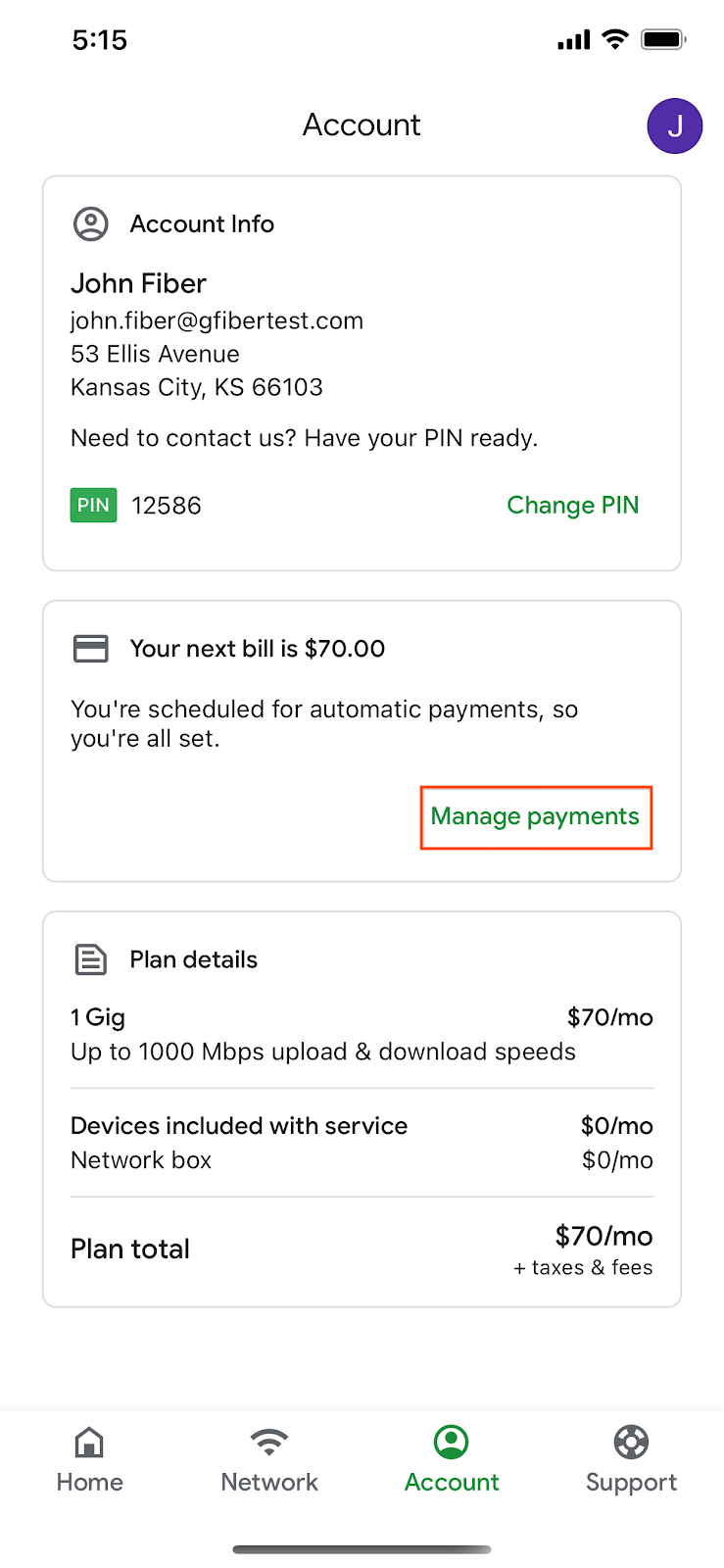Image resolution: width=724 pixels, height=1568 pixels.
Task: Click the Plan details document icon
Action: pyautogui.click(x=91, y=959)
